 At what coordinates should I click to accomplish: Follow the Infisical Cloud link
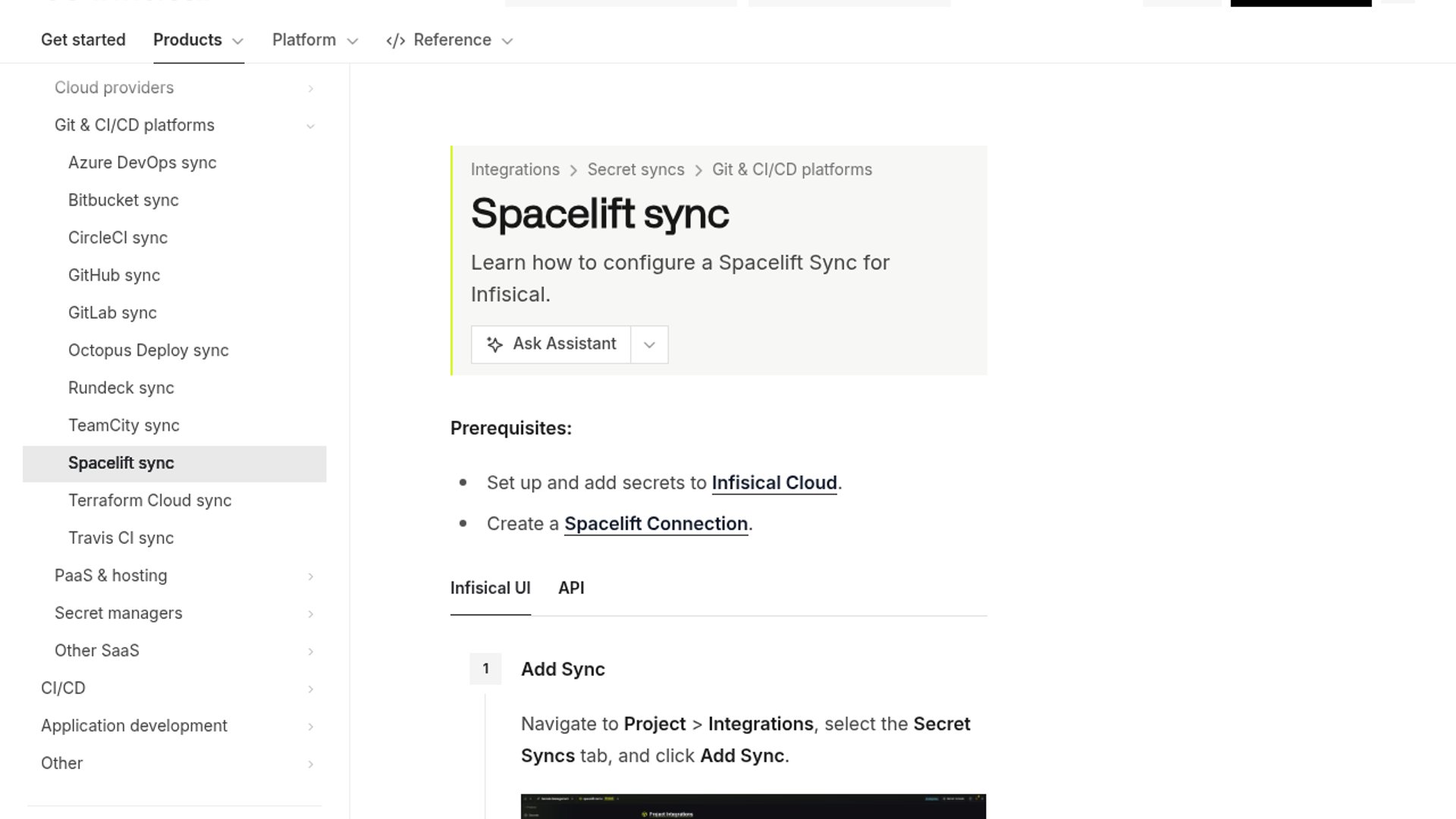click(x=774, y=483)
